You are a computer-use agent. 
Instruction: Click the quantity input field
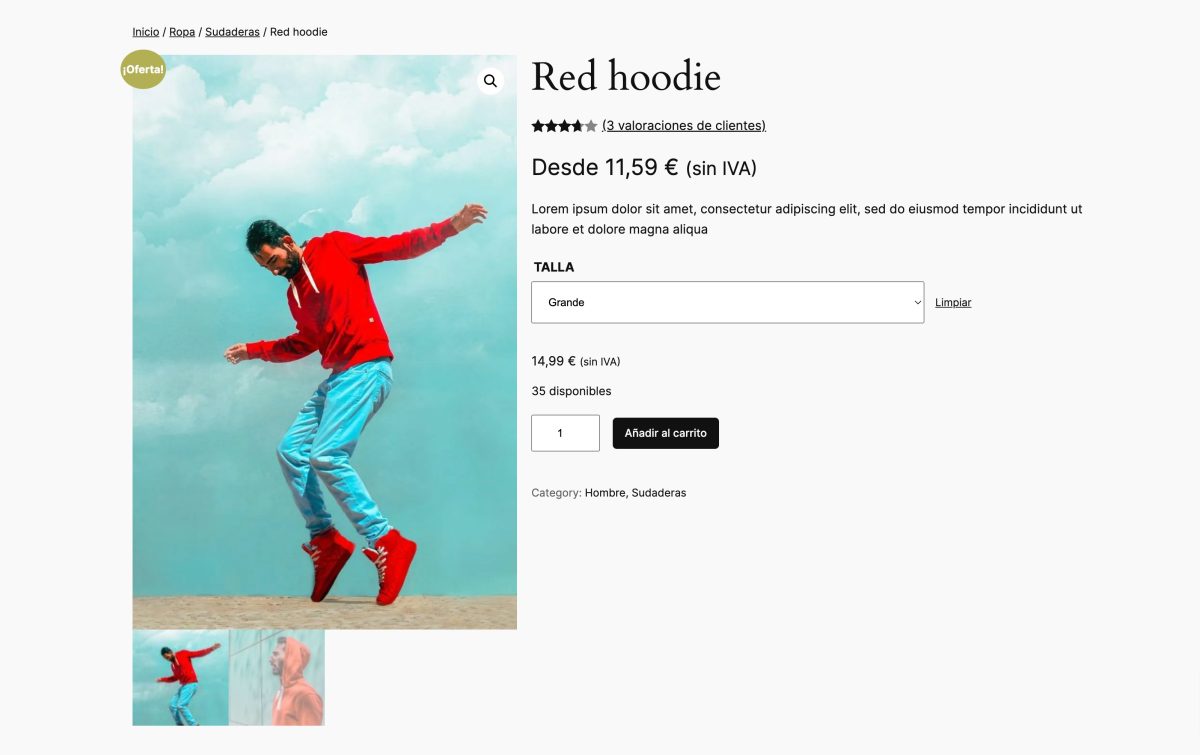(565, 433)
